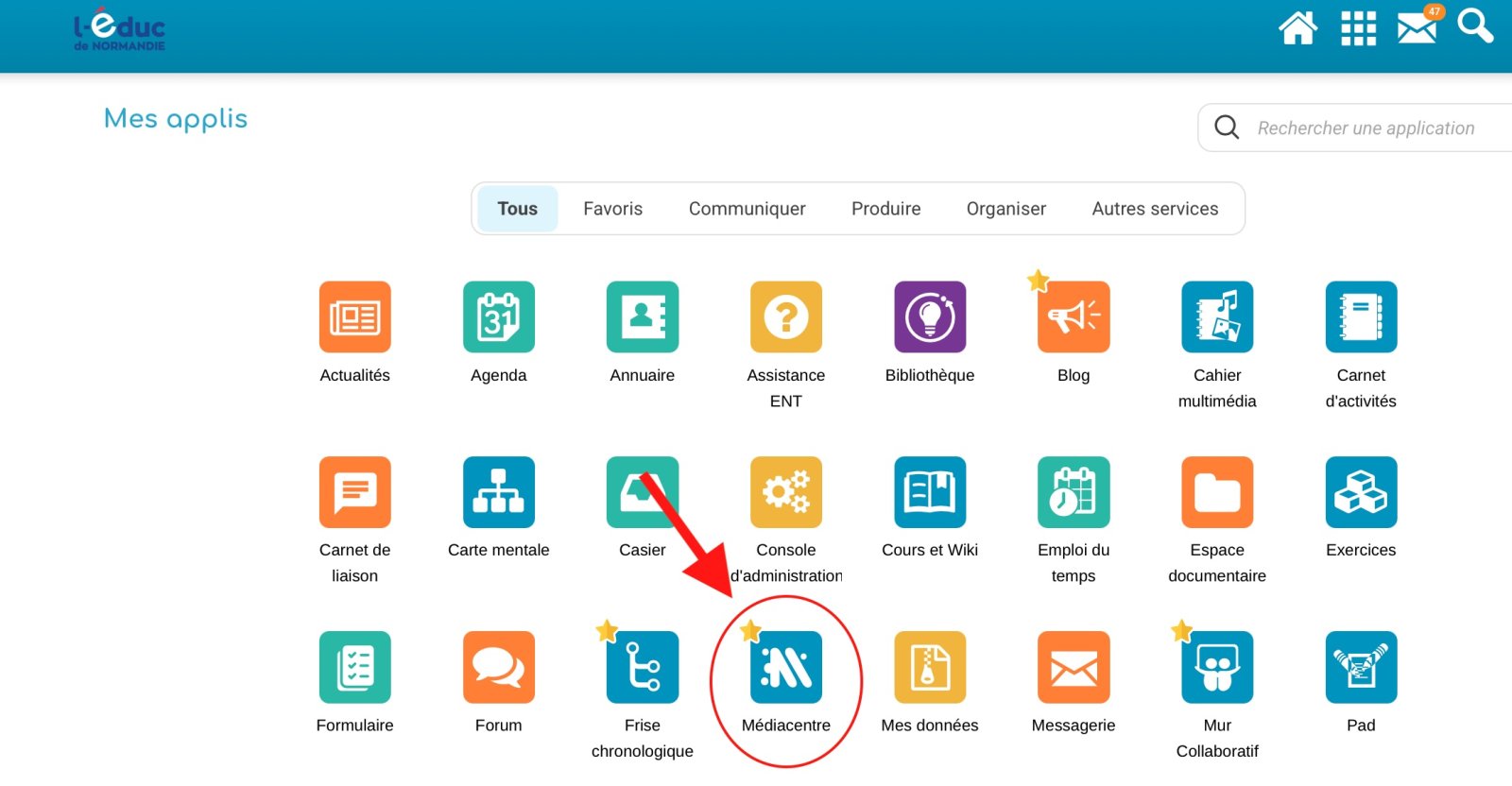Launch the Agenda calendar app
The image size is (1512, 786).
click(498, 317)
